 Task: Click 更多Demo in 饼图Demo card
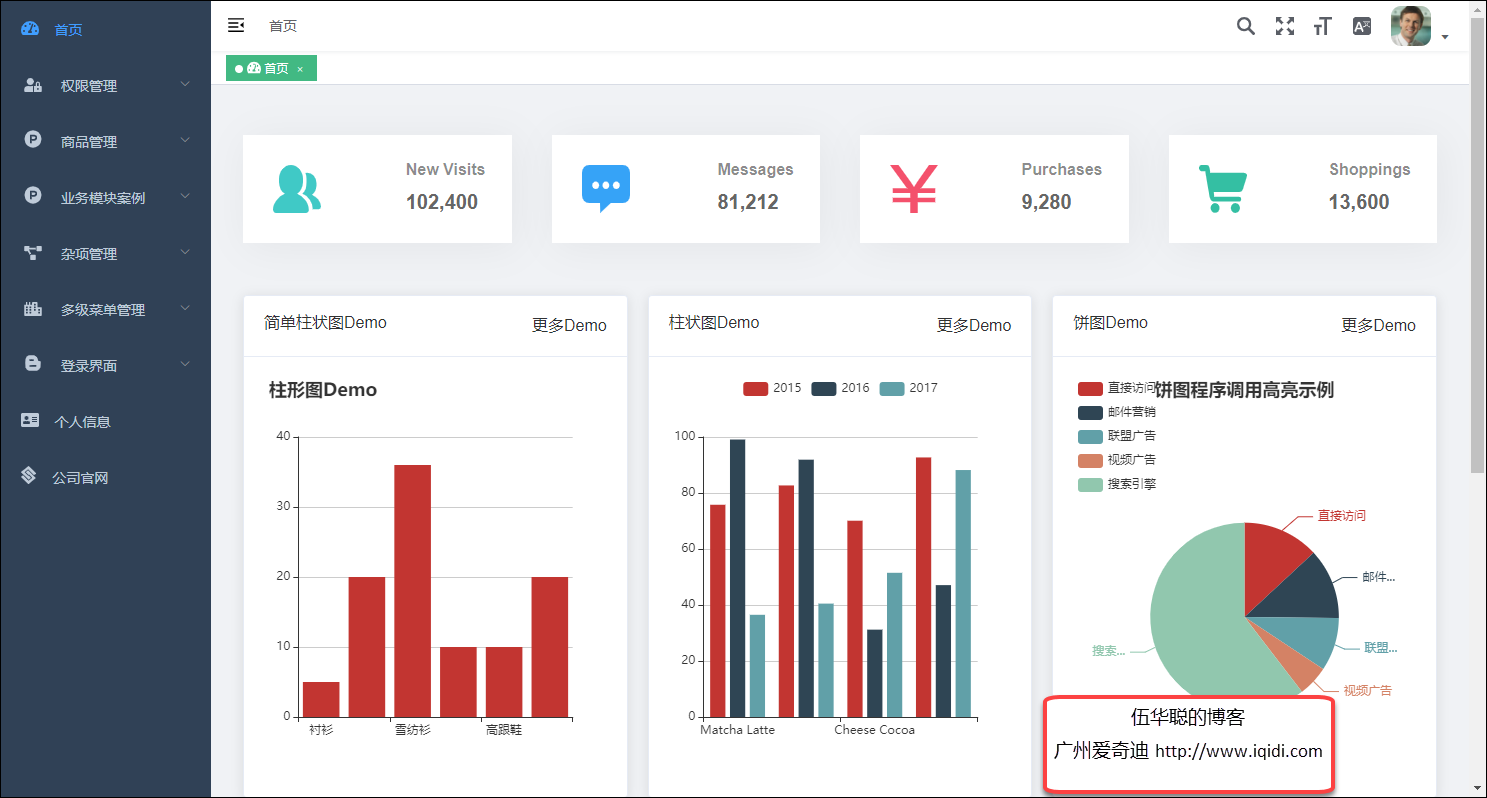tap(1378, 325)
